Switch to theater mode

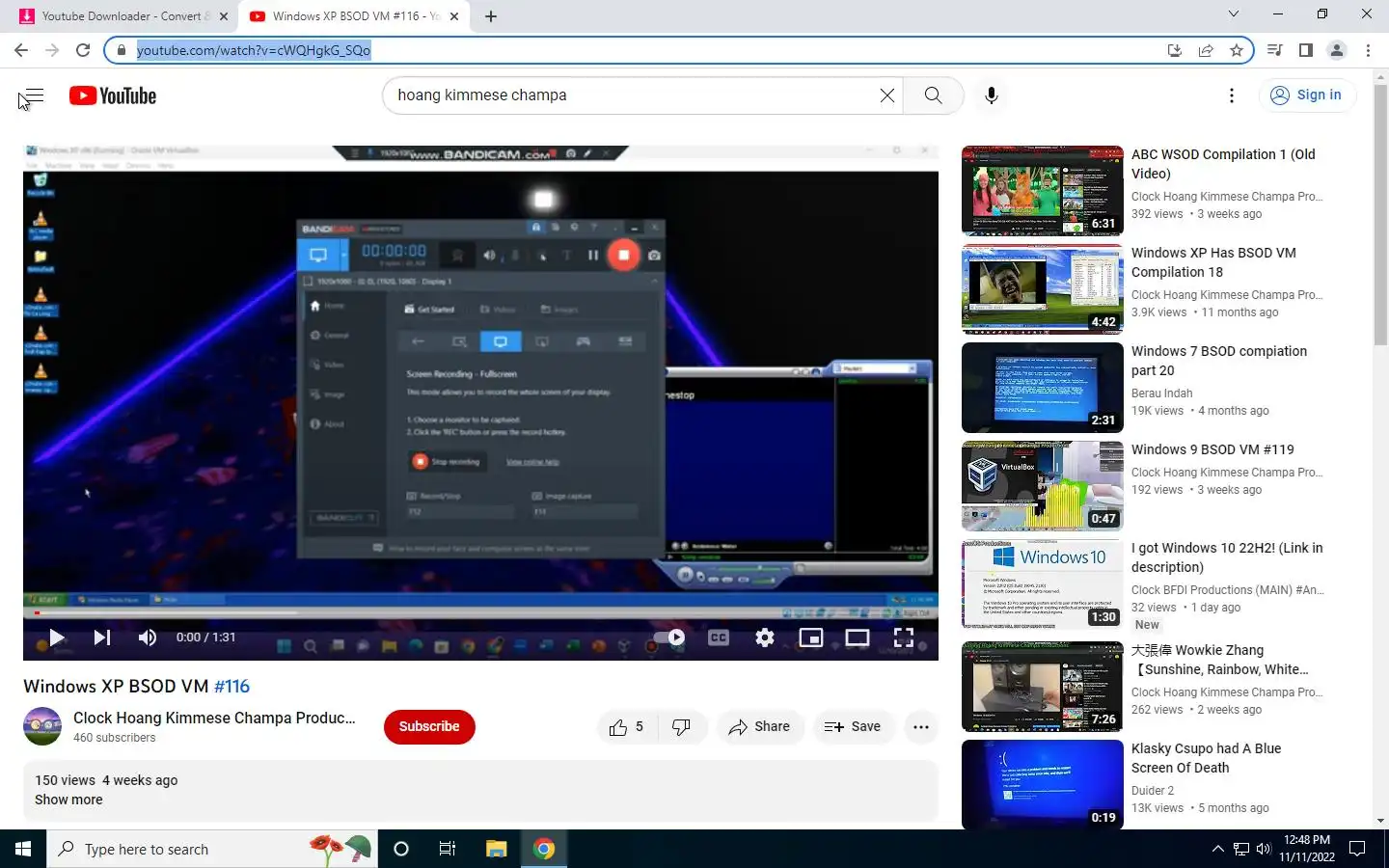(x=858, y=637)
